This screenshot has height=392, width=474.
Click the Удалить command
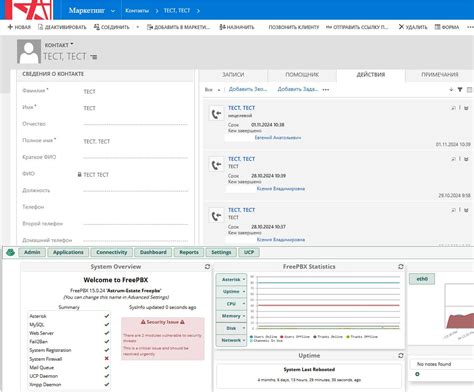tap(413, 27)
